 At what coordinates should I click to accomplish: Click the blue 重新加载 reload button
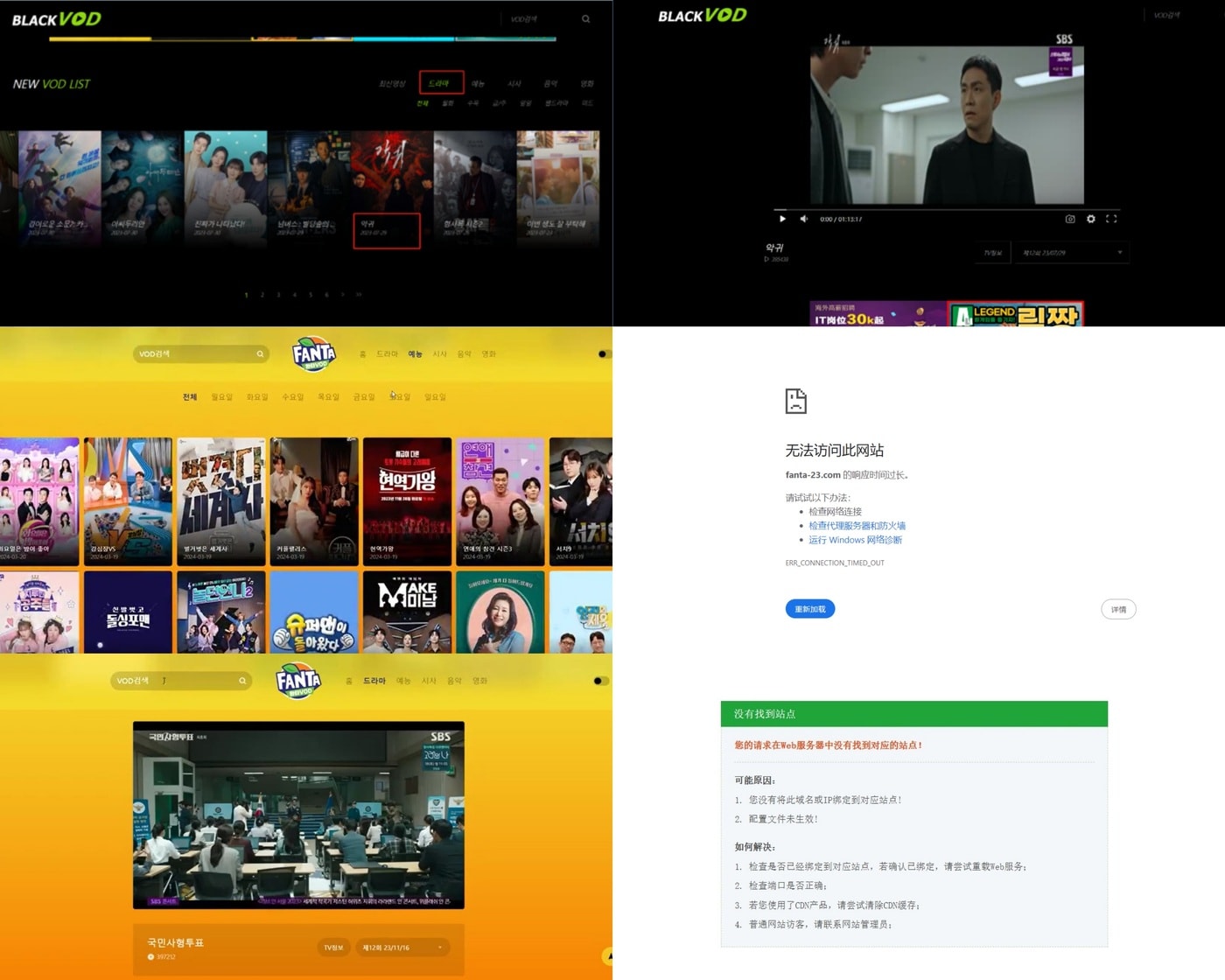[809, 609]
